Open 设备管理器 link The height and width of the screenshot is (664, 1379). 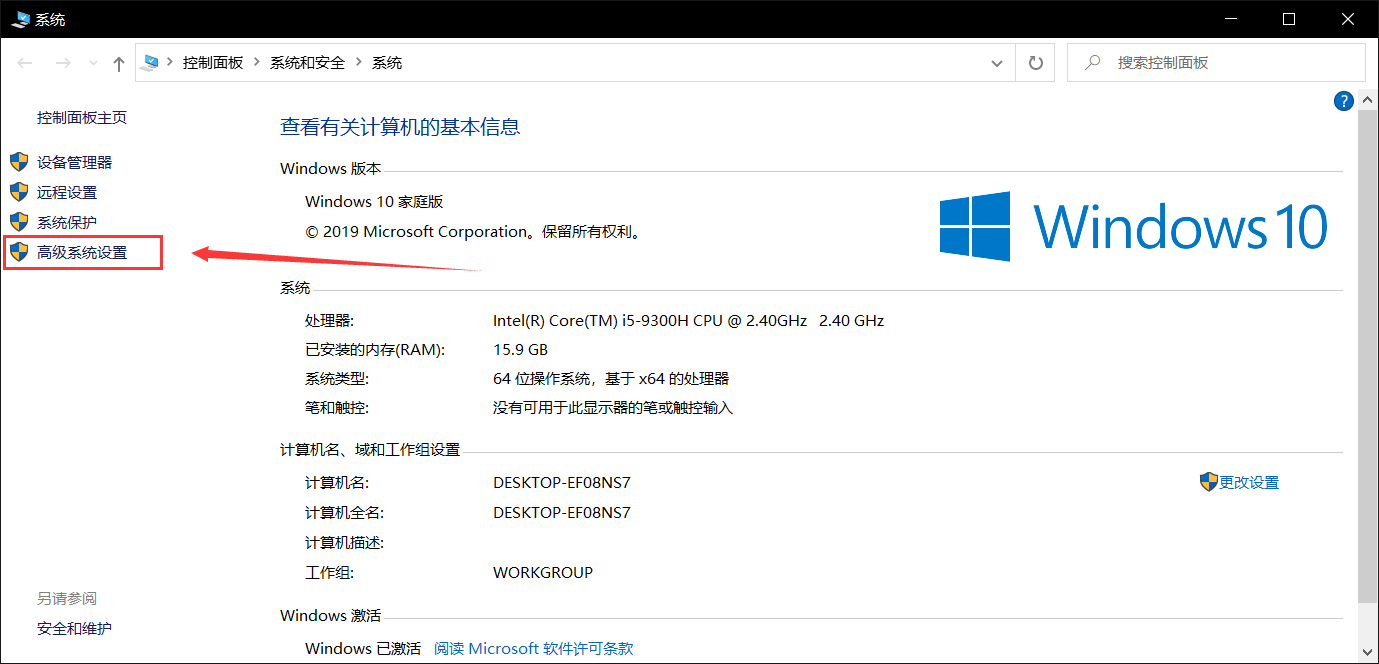coord(74,162)
